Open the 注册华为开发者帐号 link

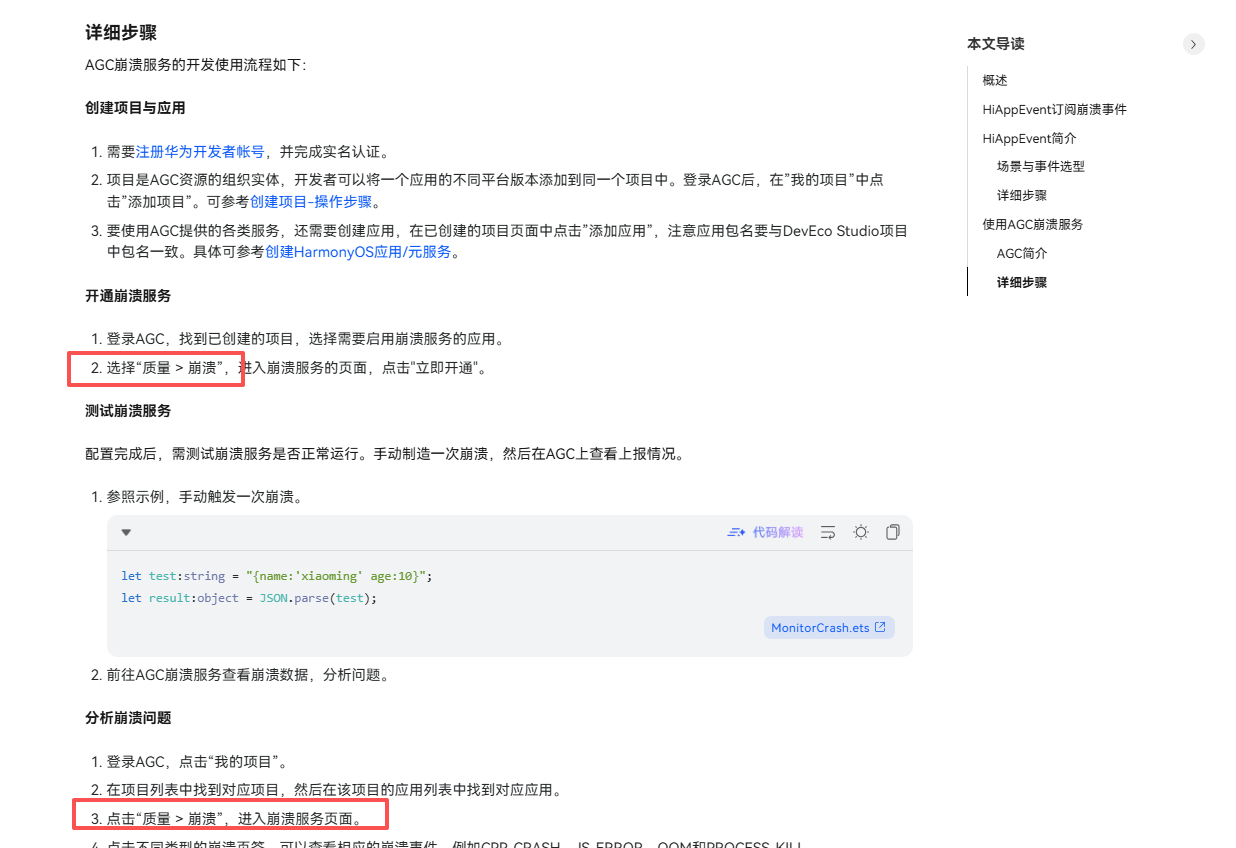tap(200, 152)
